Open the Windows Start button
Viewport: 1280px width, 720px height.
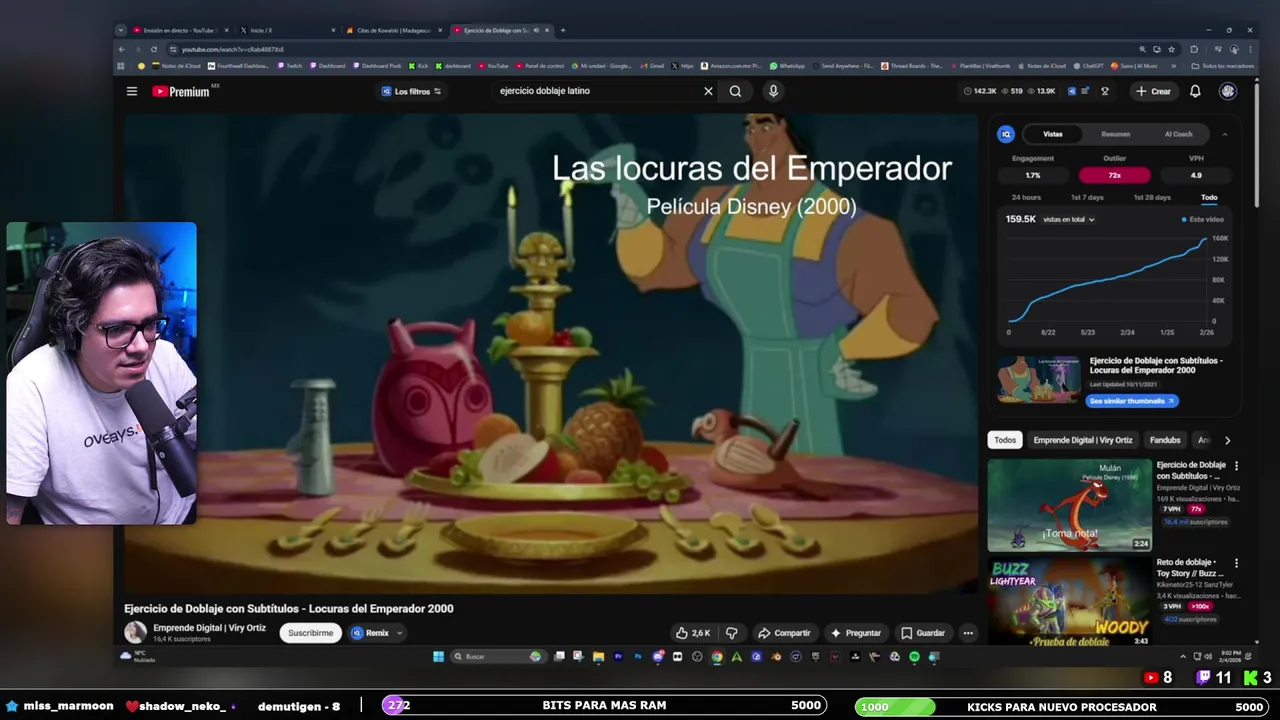pos(438,657)
